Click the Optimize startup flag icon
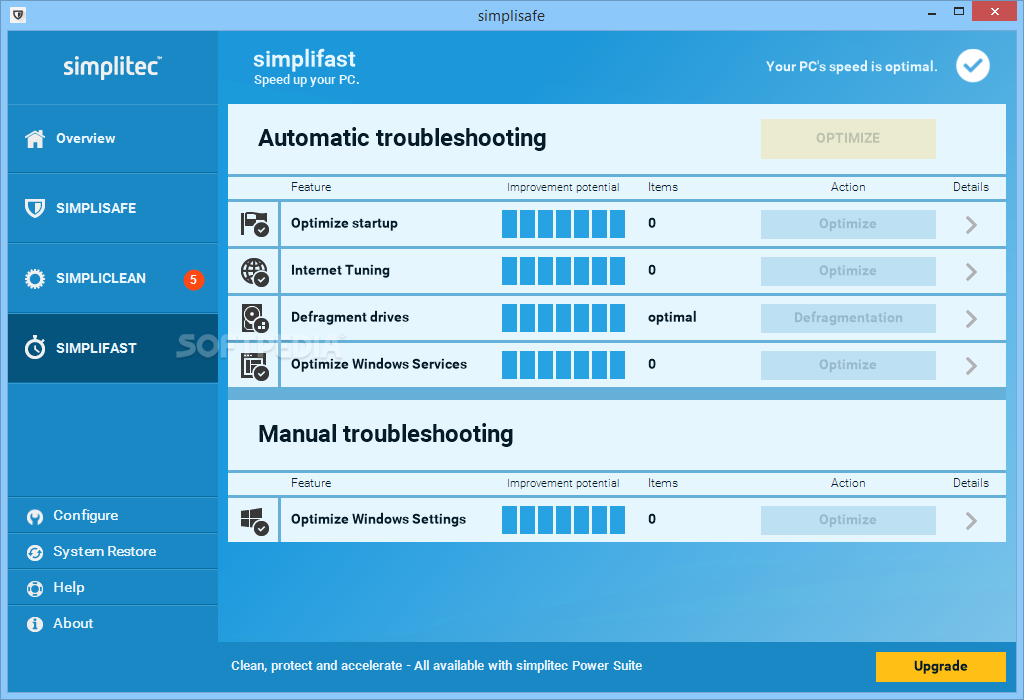This screenshot has width=1024, height=700. [x=254, y=224]
